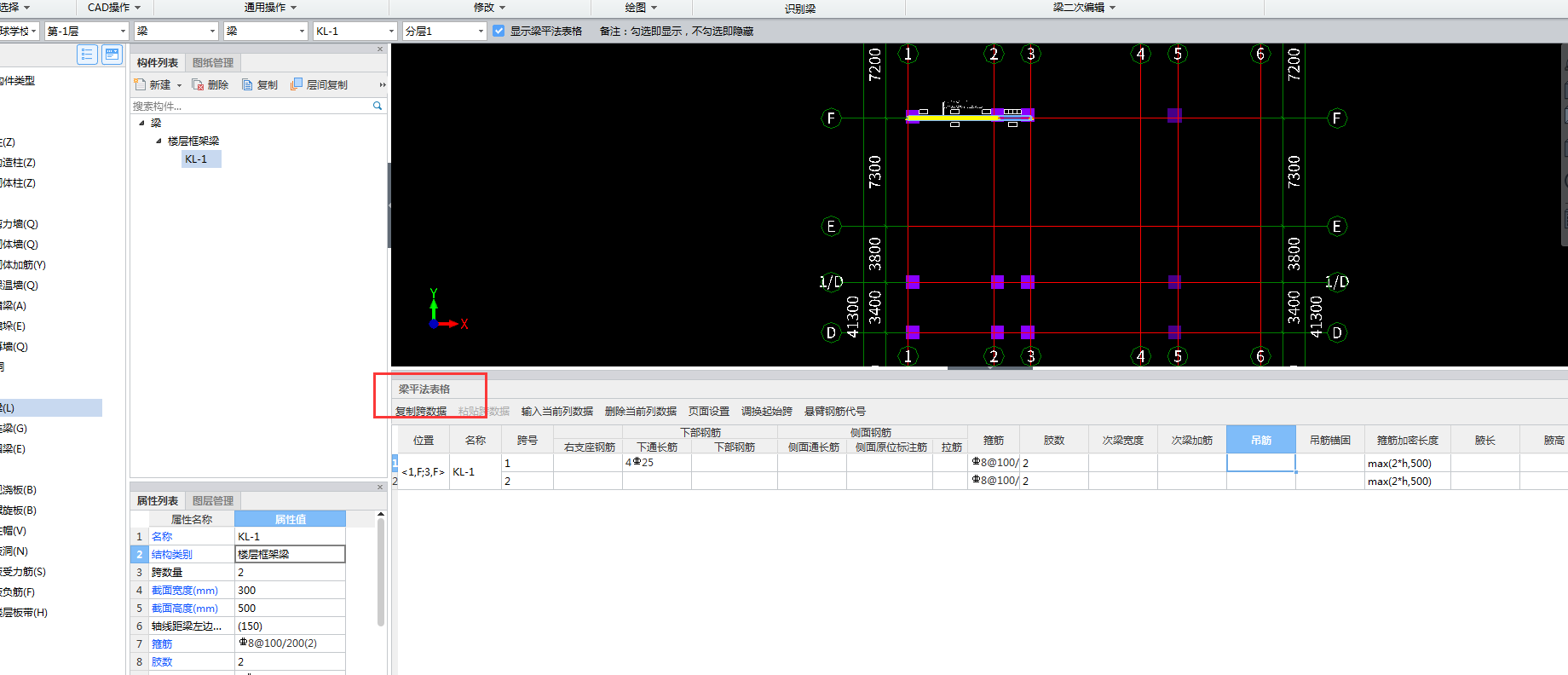Open the 识别梁 ribbon group
This screenshot has height=675, width=1568.
click(x=799, y=9)
